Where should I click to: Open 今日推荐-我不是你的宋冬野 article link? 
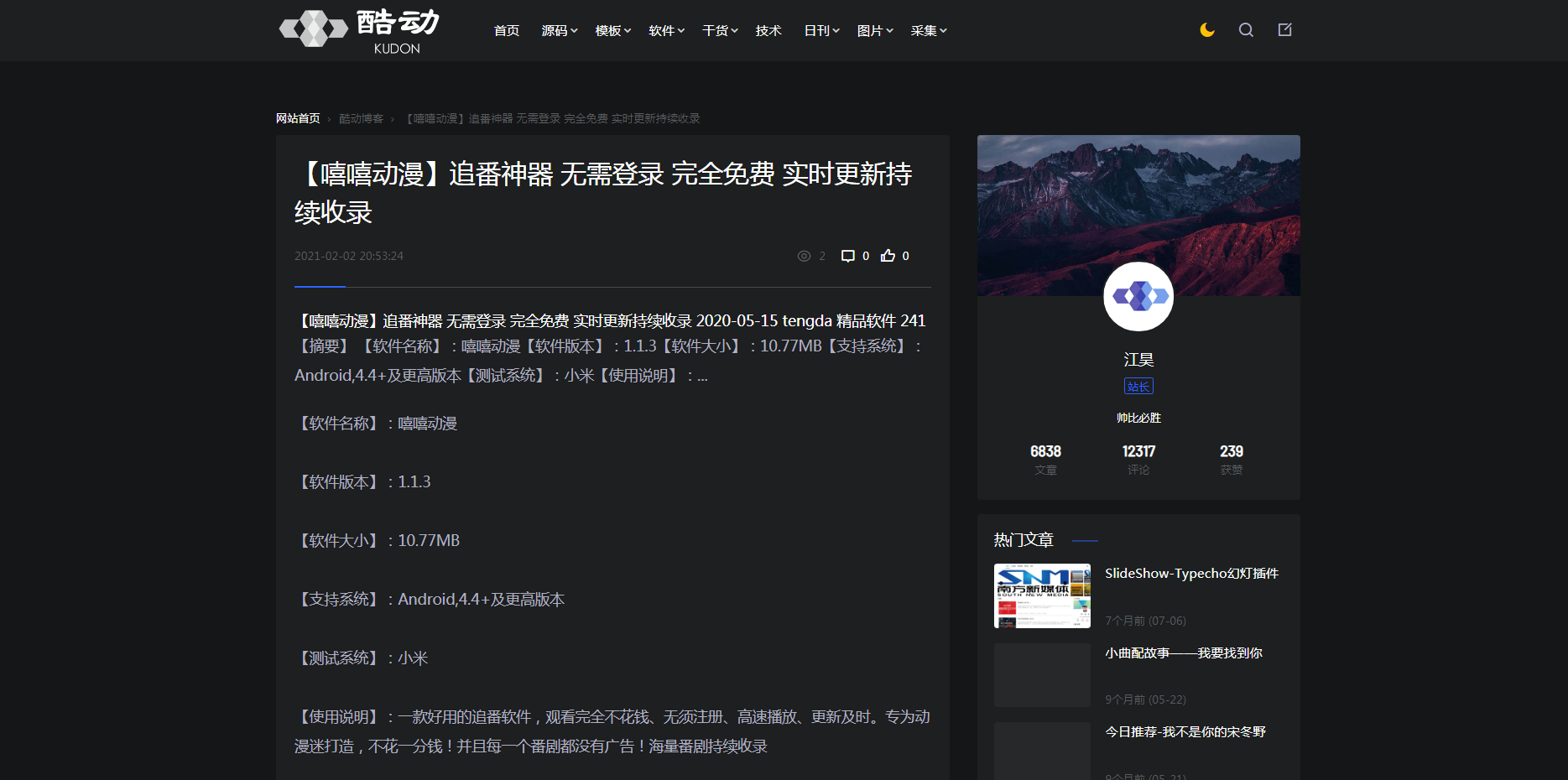coord(1185,731)
